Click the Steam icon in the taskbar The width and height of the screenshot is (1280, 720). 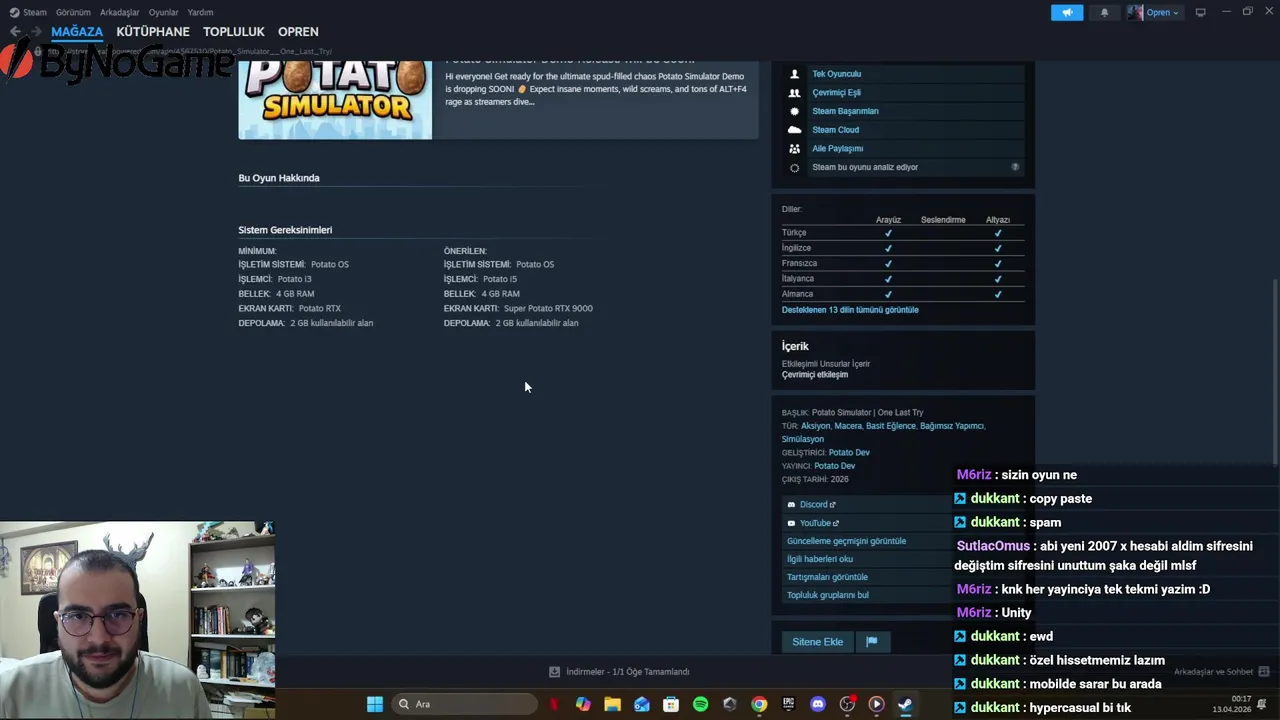click(x=905, y=704)
